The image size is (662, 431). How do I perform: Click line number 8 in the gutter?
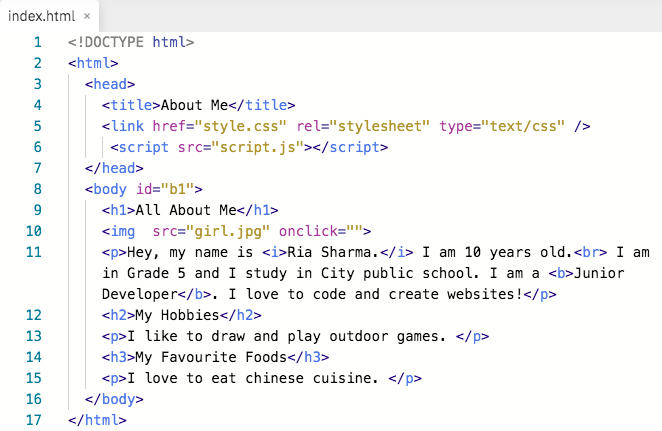pyautogui.click(x=38, y=189)
